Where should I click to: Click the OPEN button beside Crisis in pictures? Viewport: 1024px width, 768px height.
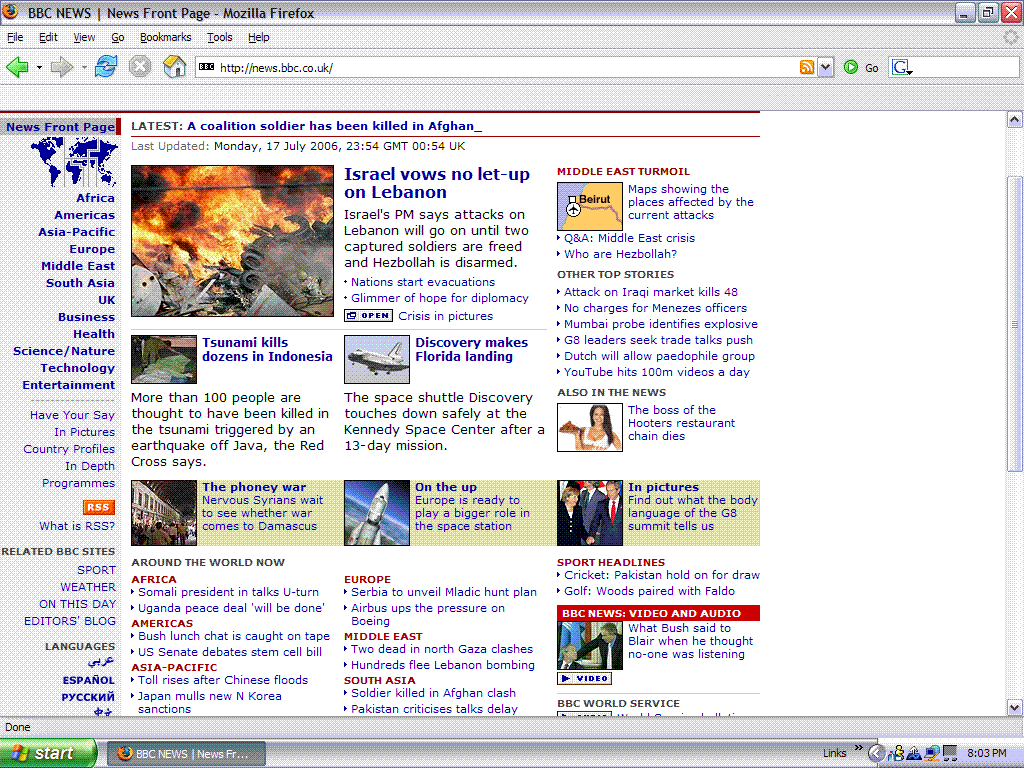click(x=368, y=316)
